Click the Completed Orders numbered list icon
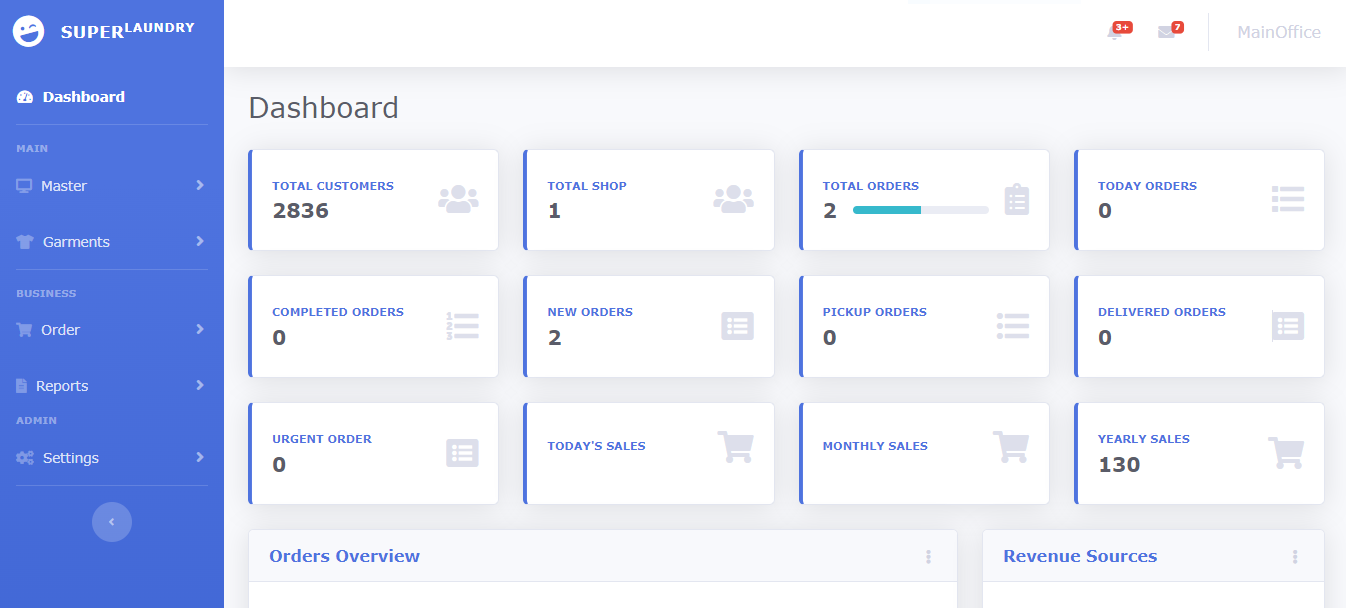The image size is (1346, 608). coord(462,326)
